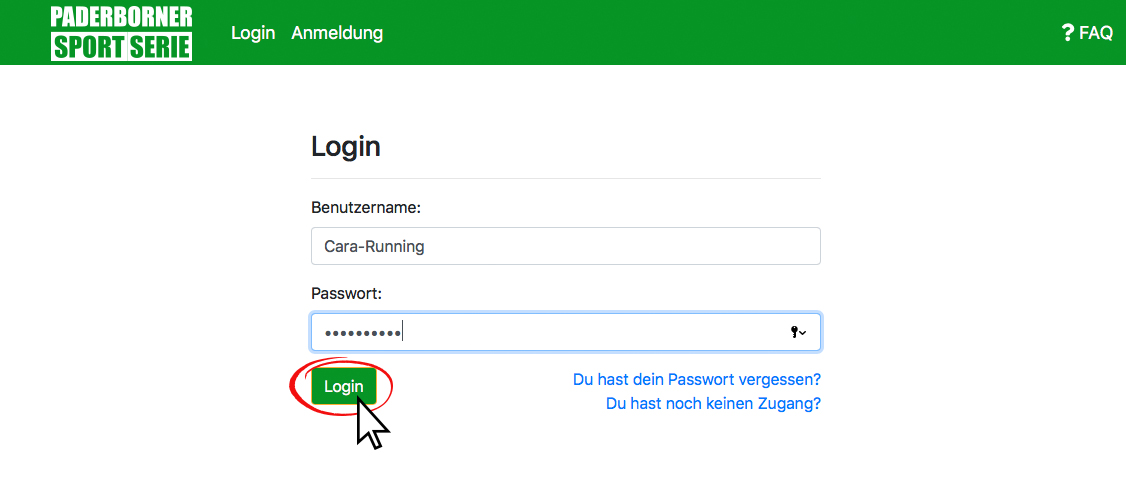
Task: Submit with the green Login button
Action: pyautogui.click(x=343, y=386)
